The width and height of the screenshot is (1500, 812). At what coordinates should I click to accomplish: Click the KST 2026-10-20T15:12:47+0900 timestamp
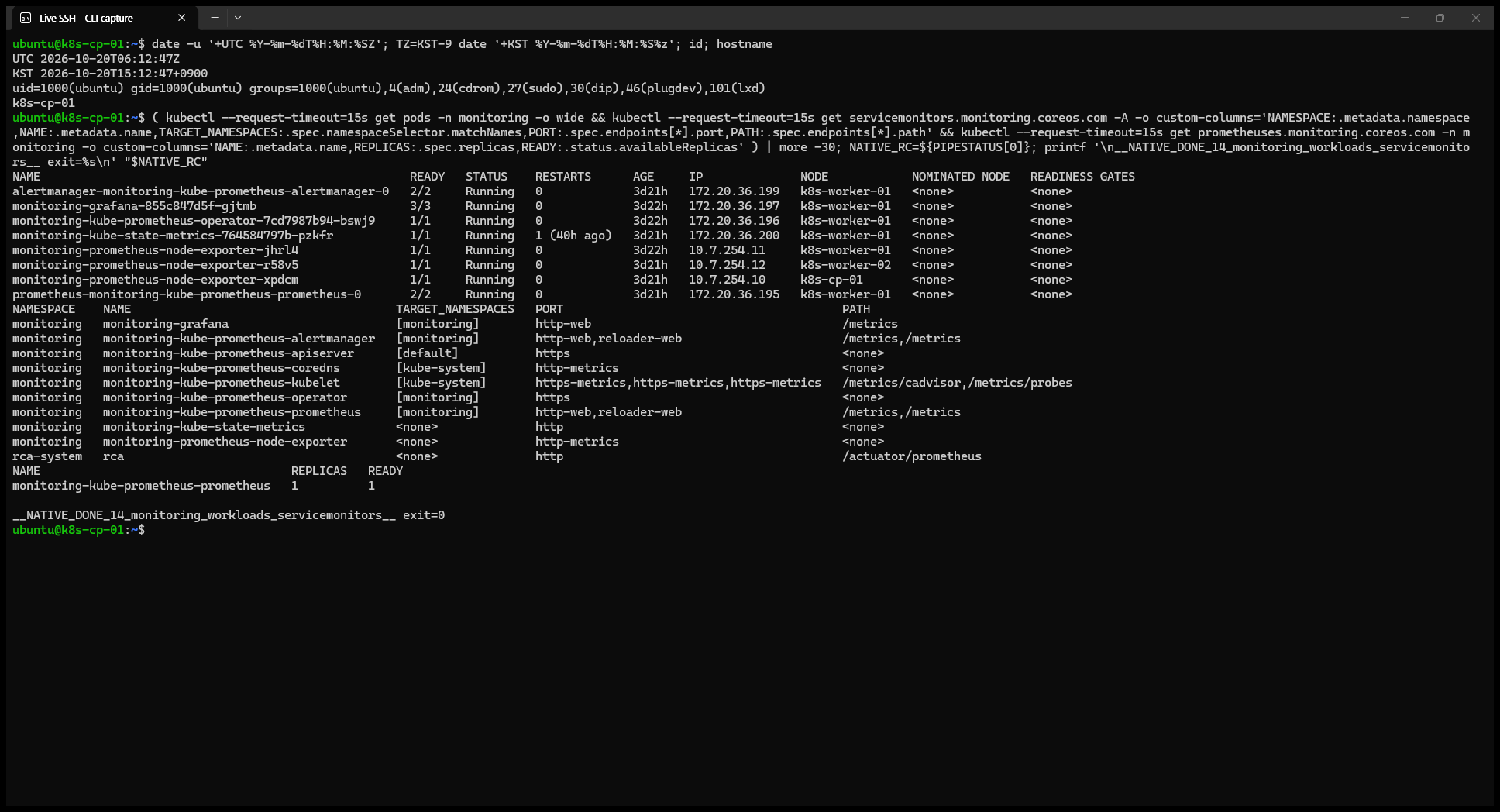tap(110, 74)
